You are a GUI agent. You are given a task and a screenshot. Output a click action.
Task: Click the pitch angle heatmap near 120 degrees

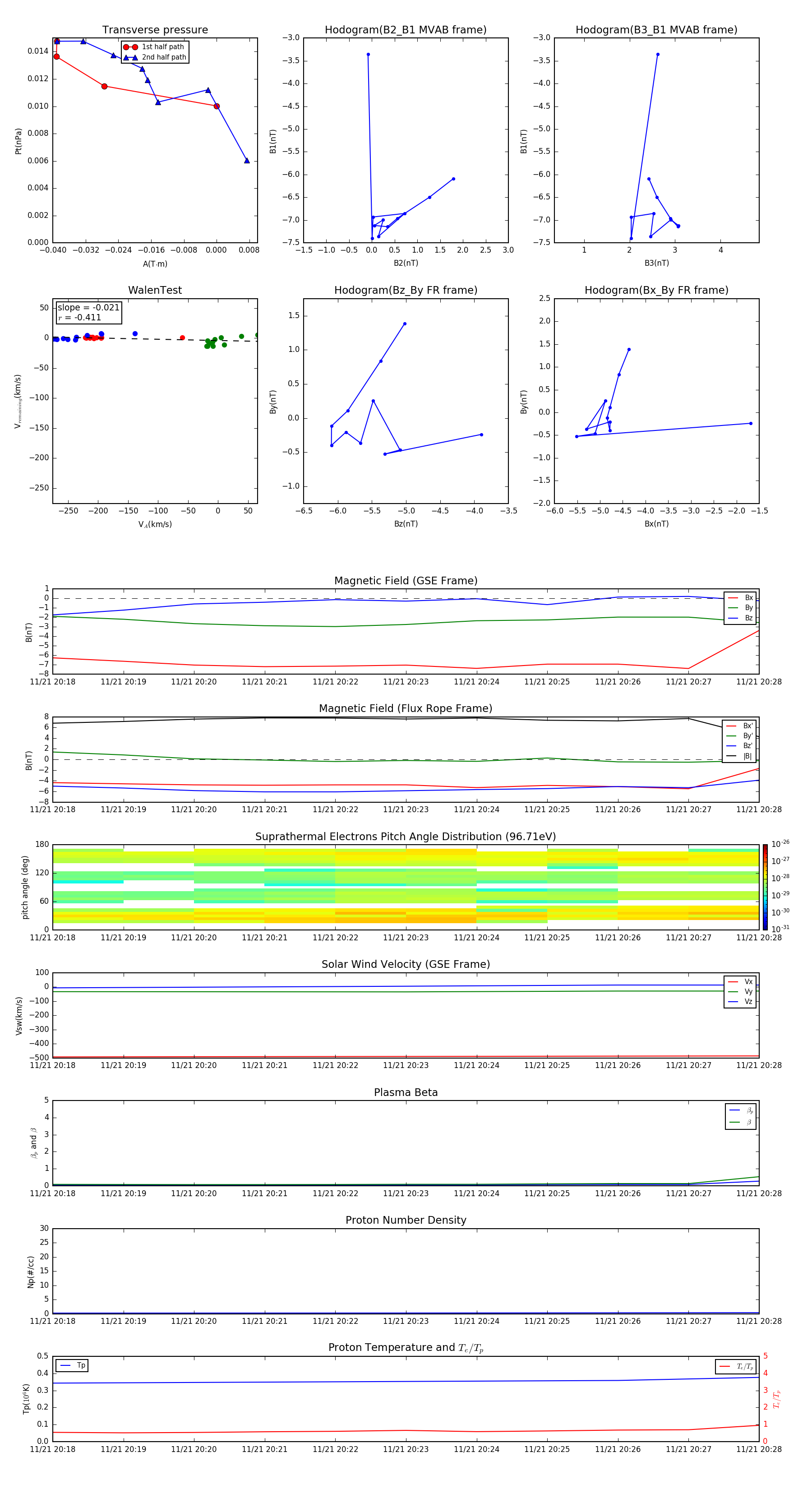[x=406, y=876]
